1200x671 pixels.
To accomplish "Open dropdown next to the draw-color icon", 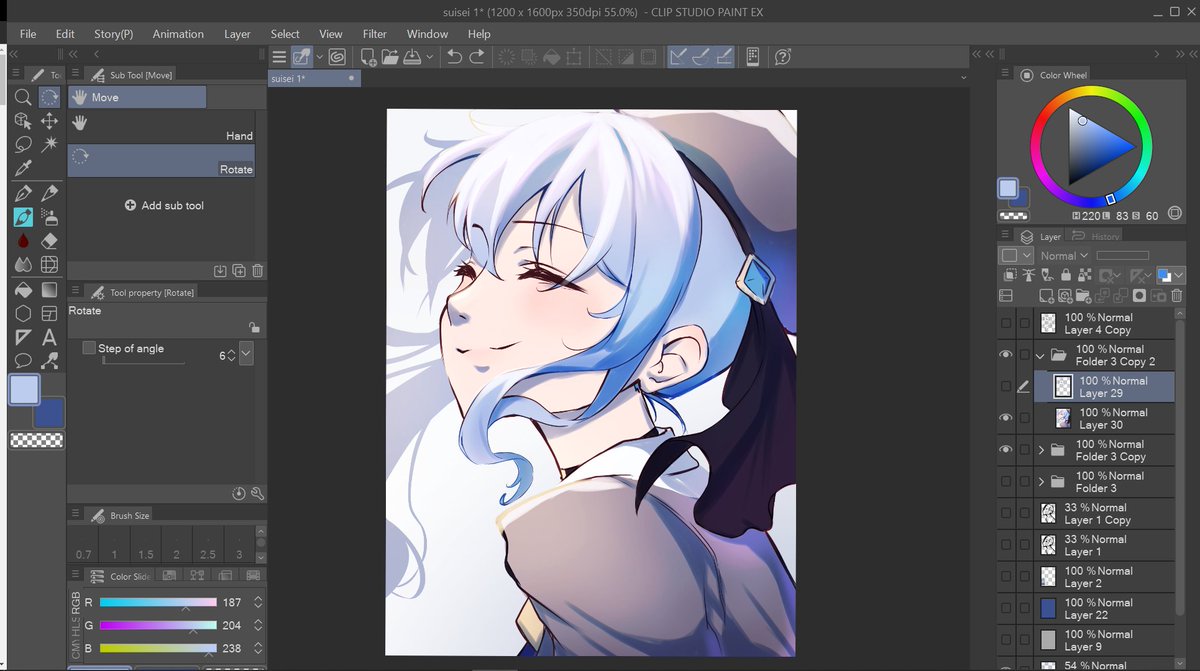I will tap(320, 57).
